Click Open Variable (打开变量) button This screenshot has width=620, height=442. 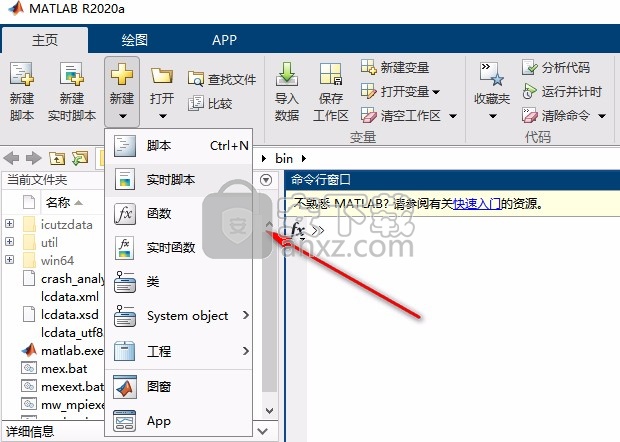395,91
